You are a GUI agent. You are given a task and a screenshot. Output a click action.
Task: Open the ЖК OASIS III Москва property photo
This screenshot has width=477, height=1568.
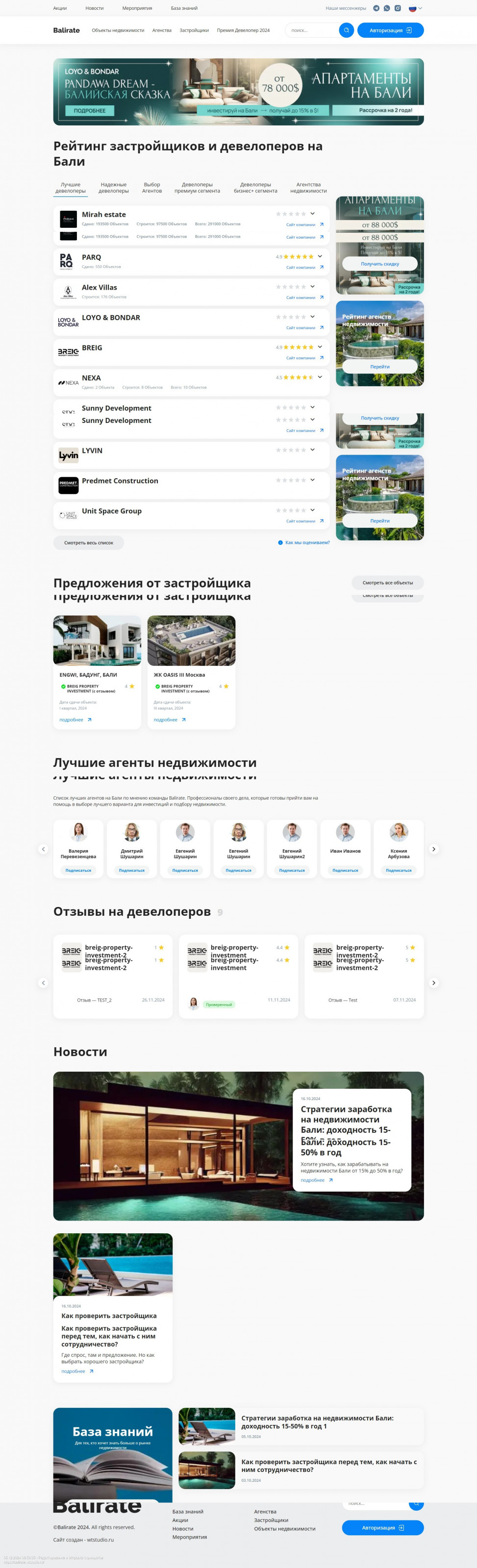[x=191, y=640]
